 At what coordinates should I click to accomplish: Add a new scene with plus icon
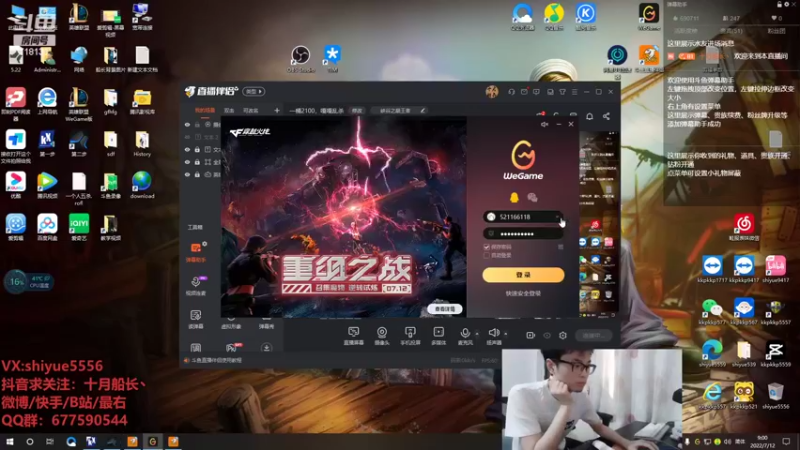point(277,110)
